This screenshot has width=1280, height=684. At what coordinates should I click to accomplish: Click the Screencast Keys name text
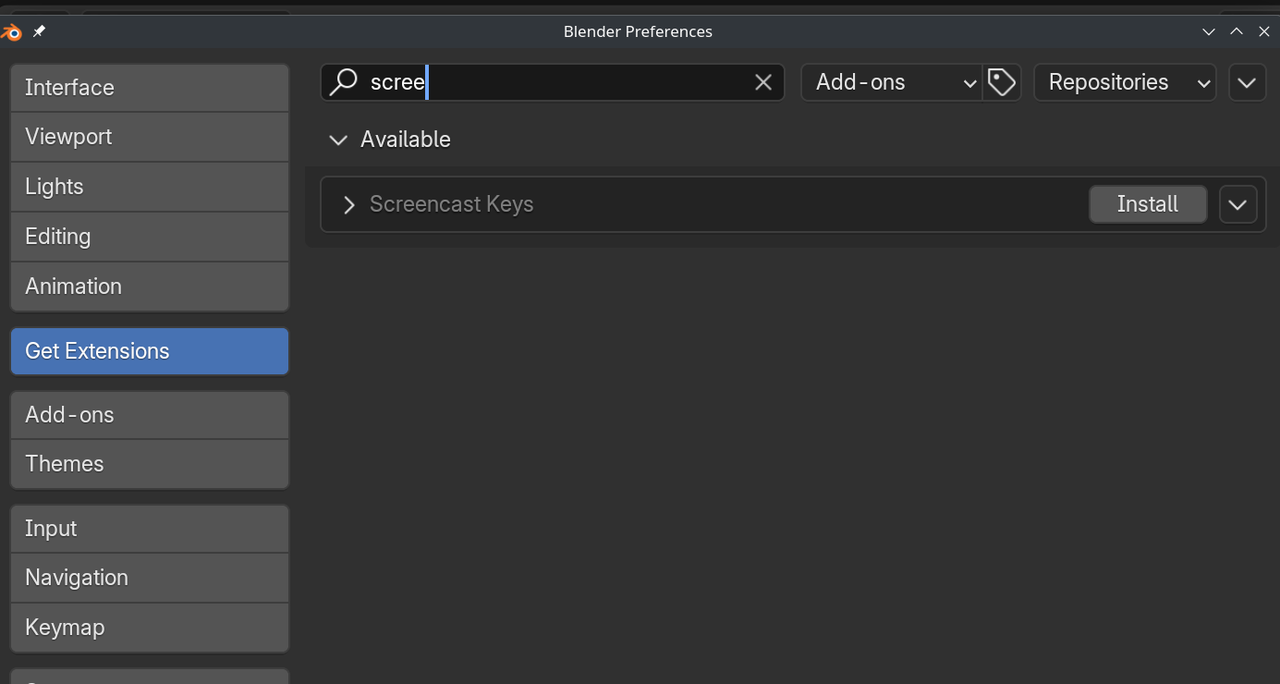[452, 204]
